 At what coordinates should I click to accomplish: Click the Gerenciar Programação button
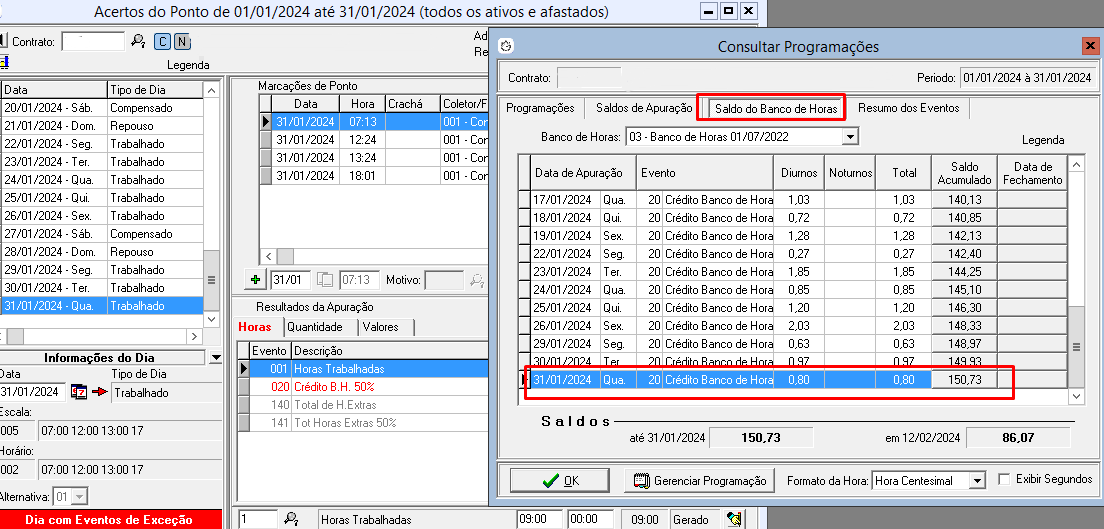click(x=699, y=481)
